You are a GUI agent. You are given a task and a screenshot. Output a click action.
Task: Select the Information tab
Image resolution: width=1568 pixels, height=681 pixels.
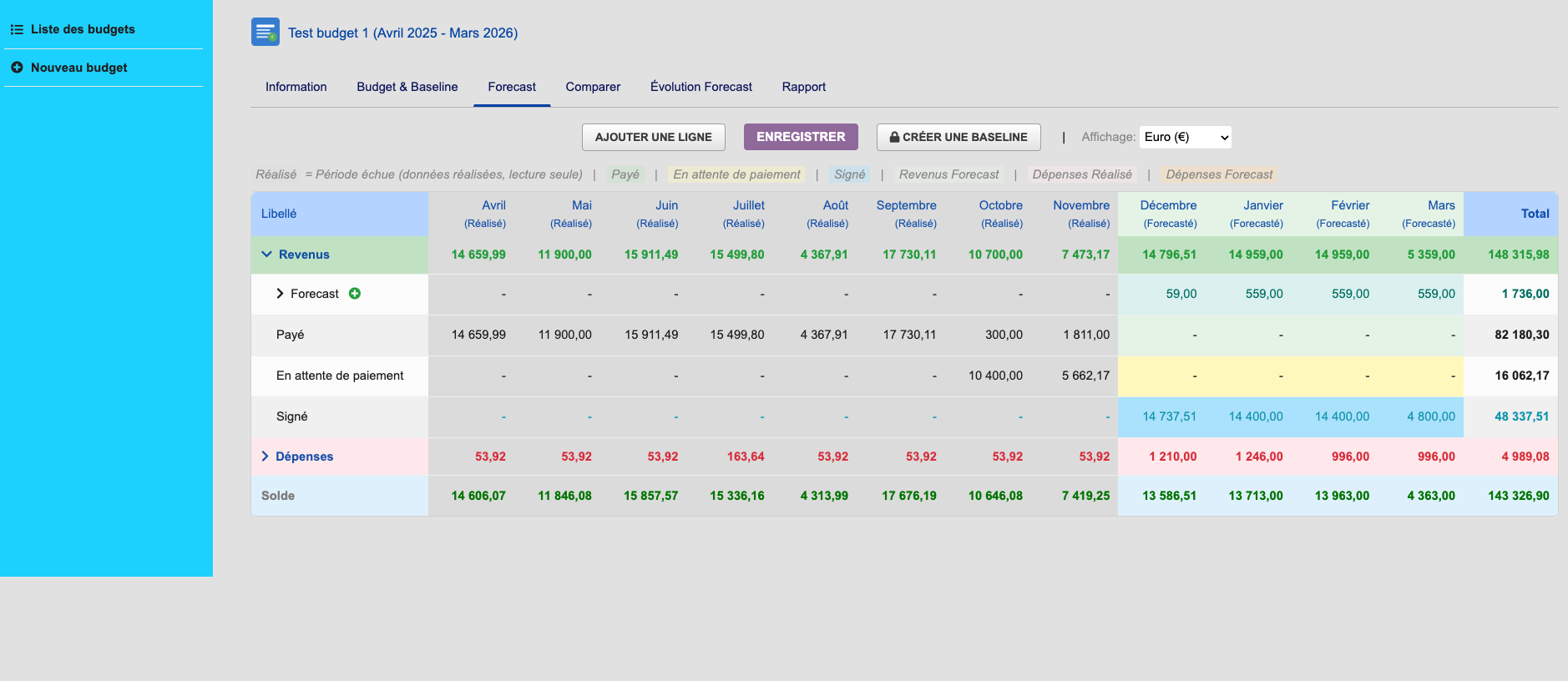coord(296,87)
